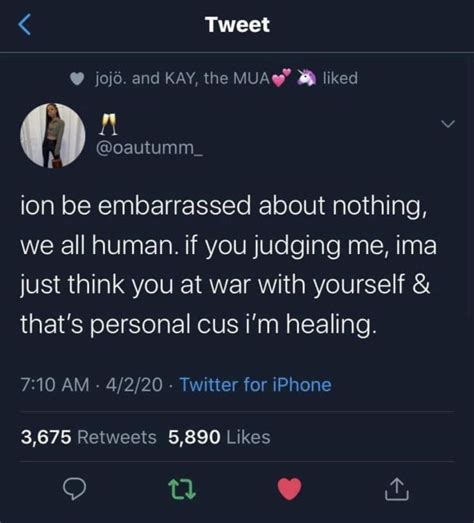474x523 pixels.
Task: Tap the unicorn emoji in the liked banner
Action: (307, 77)
